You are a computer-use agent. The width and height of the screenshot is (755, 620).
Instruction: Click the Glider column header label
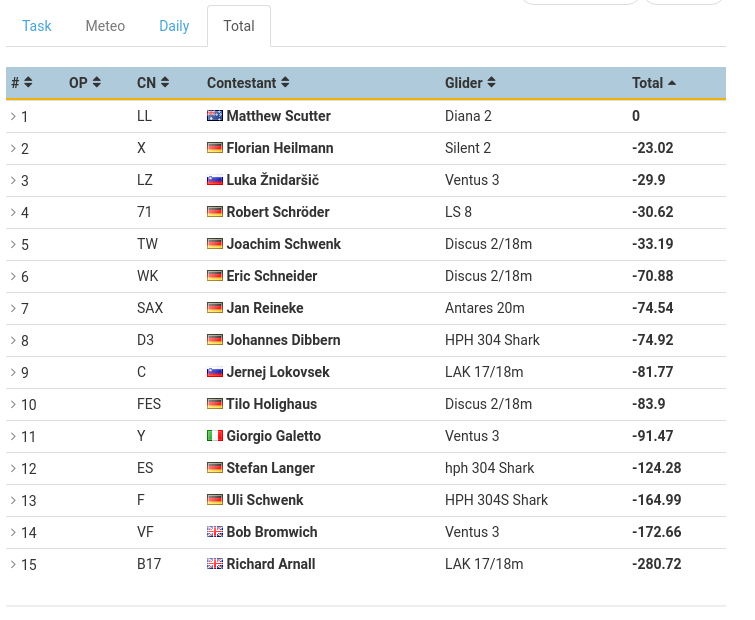pos(463,83)
